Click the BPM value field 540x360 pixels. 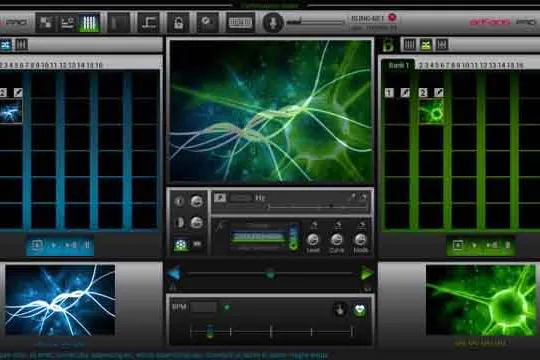tap(204, 307)
